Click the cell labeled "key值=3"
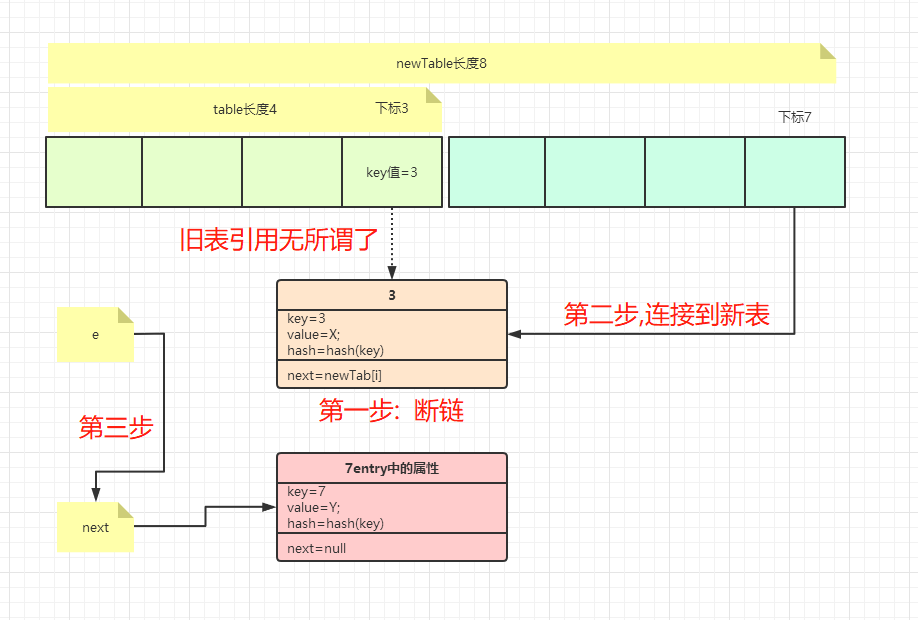Image resolution: width=918 pixels, height=620 pixels. [391, 171]
